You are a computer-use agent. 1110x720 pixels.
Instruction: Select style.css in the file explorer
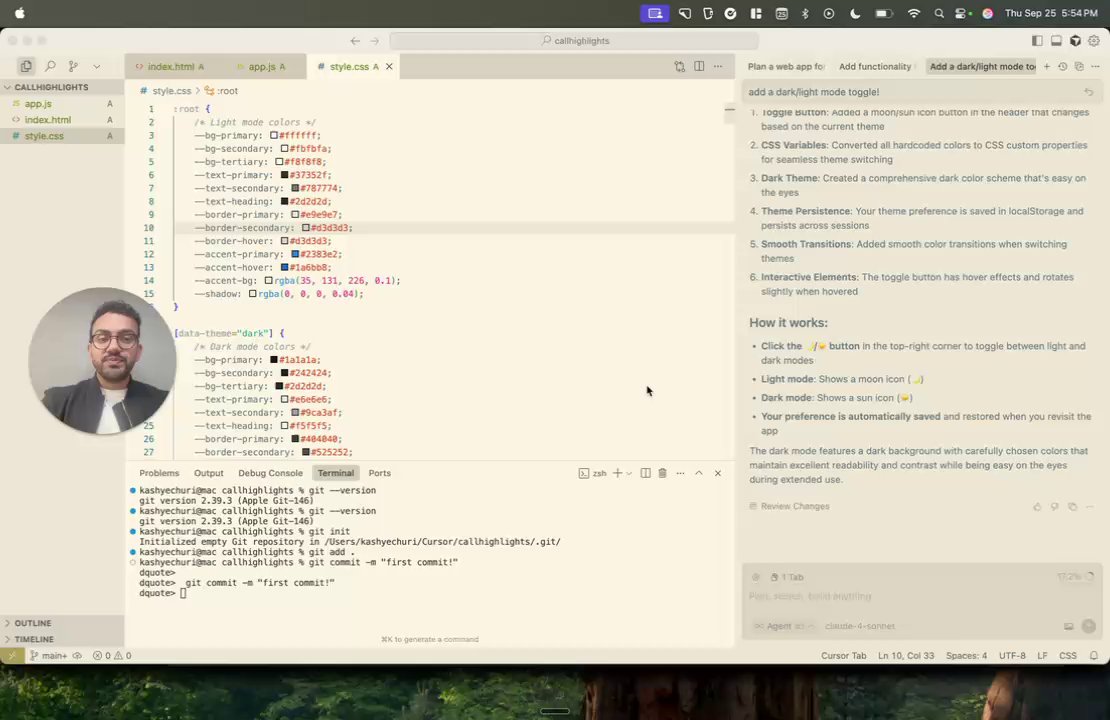pos(62,136)
